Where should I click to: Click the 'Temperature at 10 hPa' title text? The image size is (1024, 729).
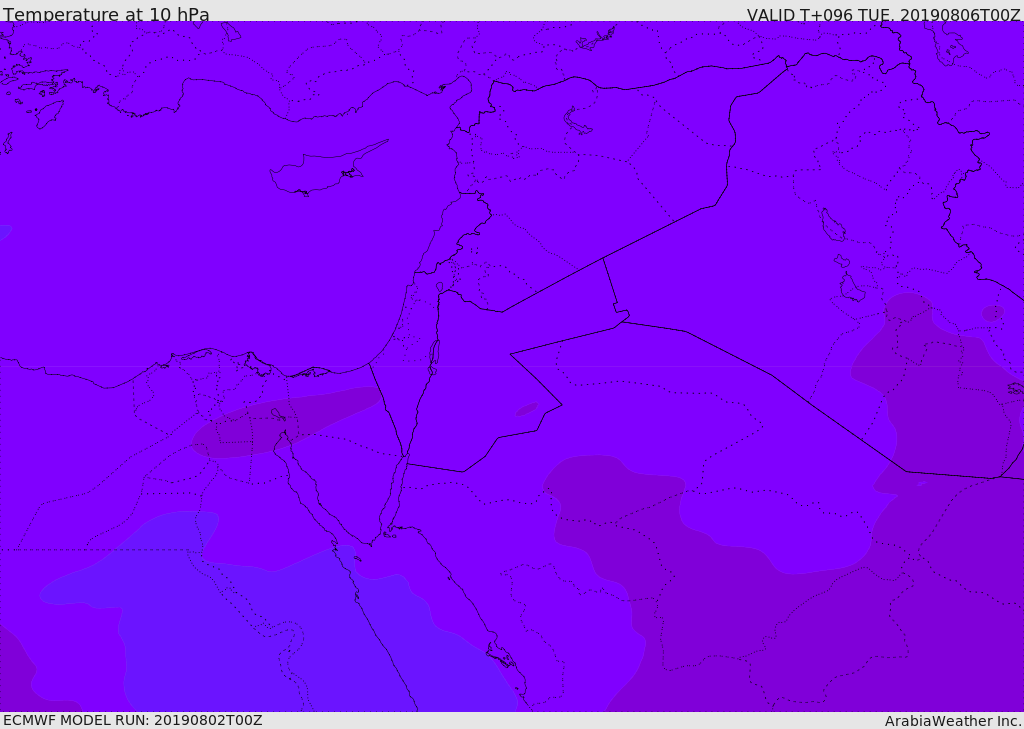tap(106, 14)
